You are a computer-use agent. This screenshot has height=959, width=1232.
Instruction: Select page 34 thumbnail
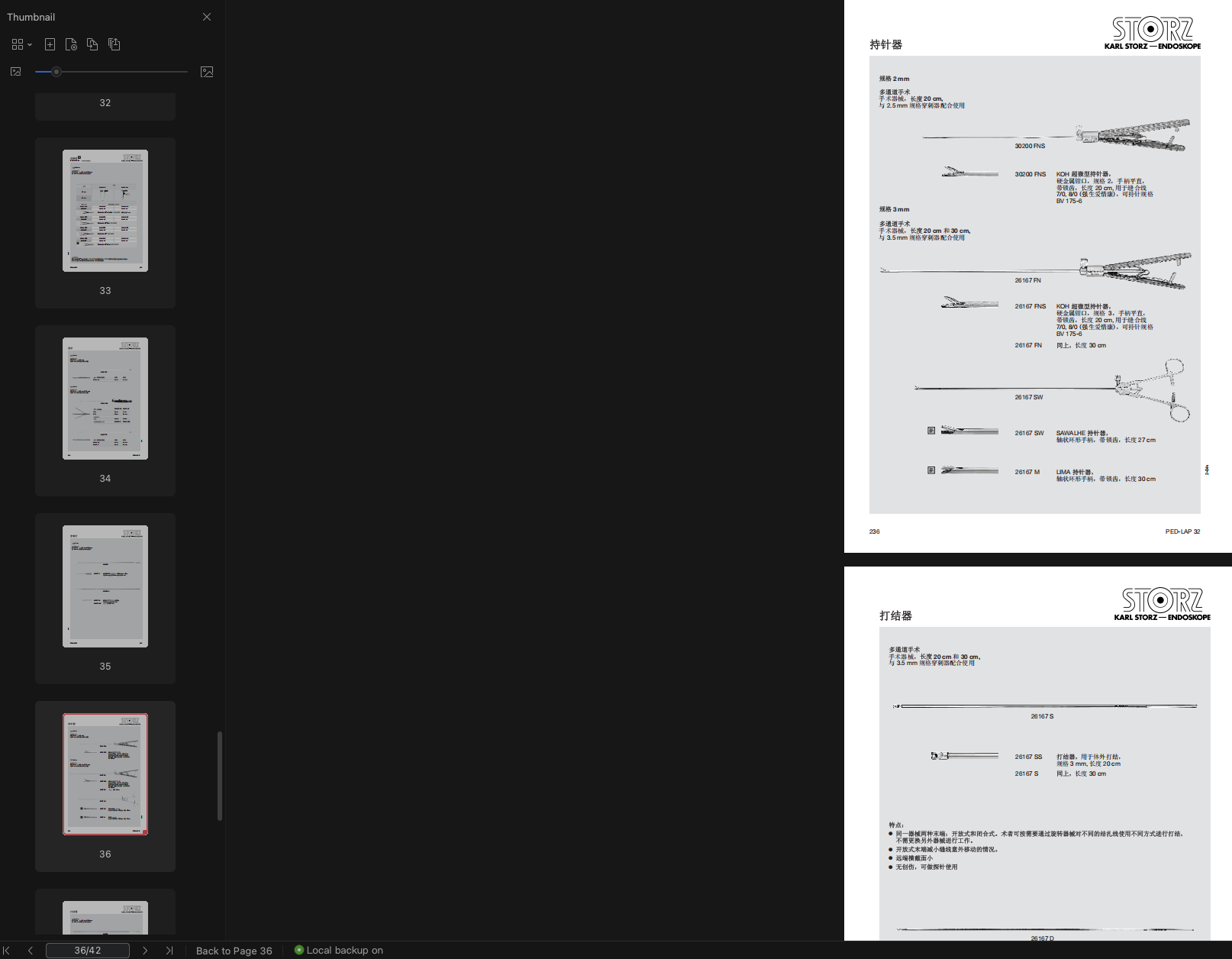(x=105, y=399)
